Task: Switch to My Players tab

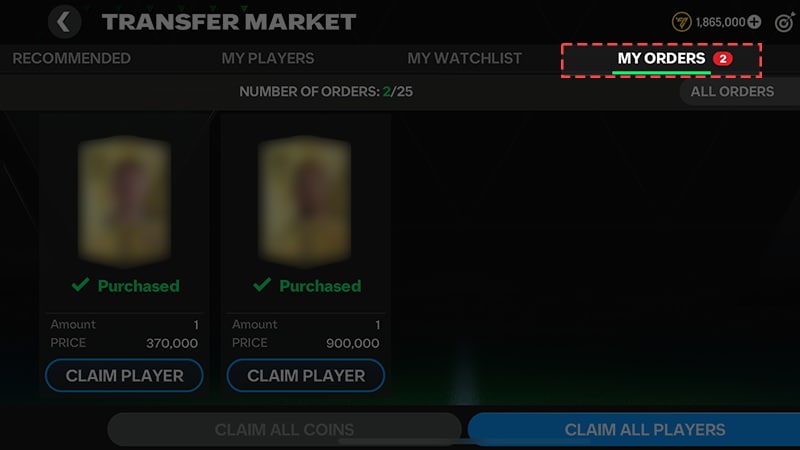Action: [x=268, y=58]
